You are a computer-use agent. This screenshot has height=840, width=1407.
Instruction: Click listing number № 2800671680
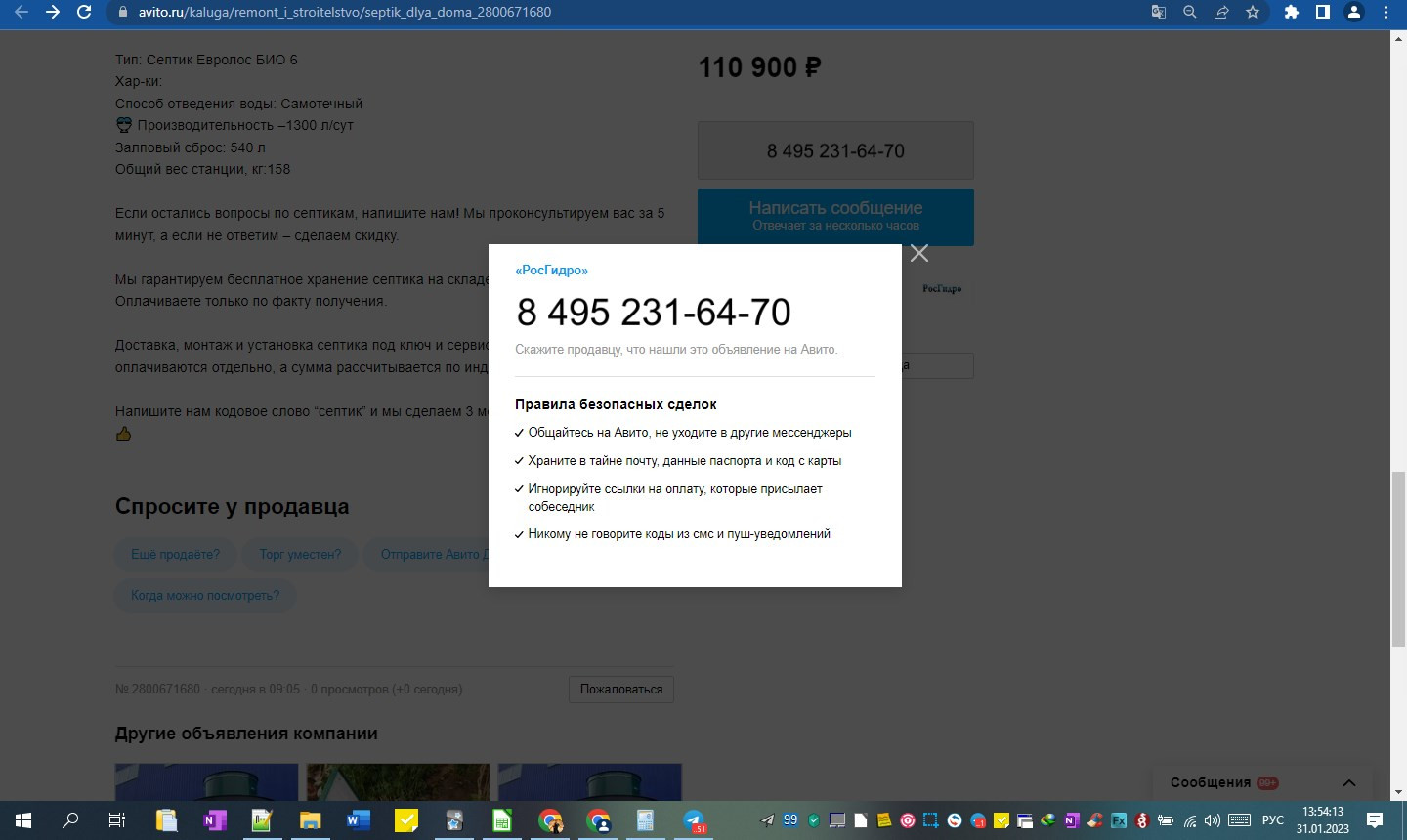click(157, 689)
